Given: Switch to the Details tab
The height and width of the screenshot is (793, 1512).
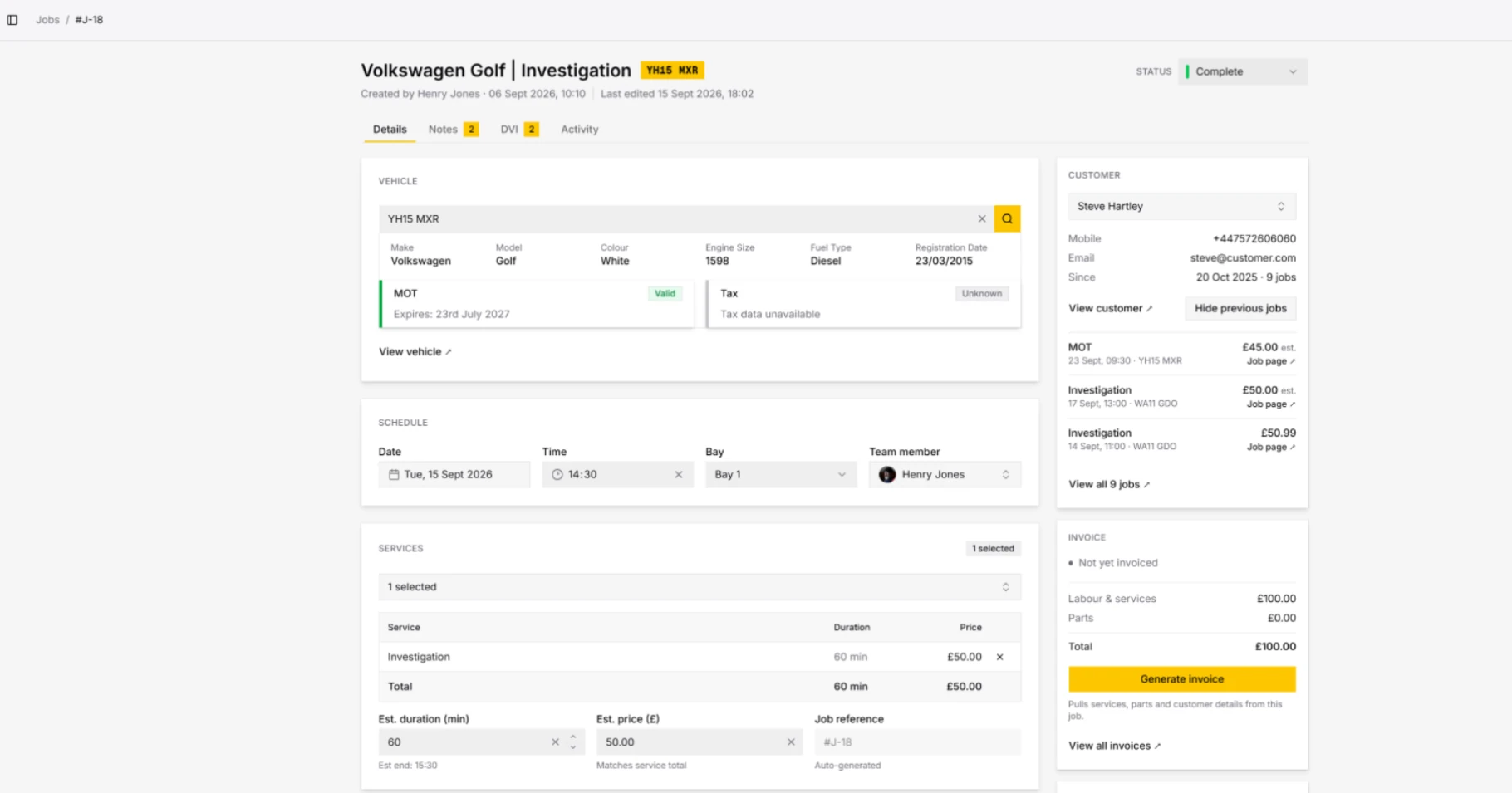Looking at the screenshot, I should [x=390, y=130].
